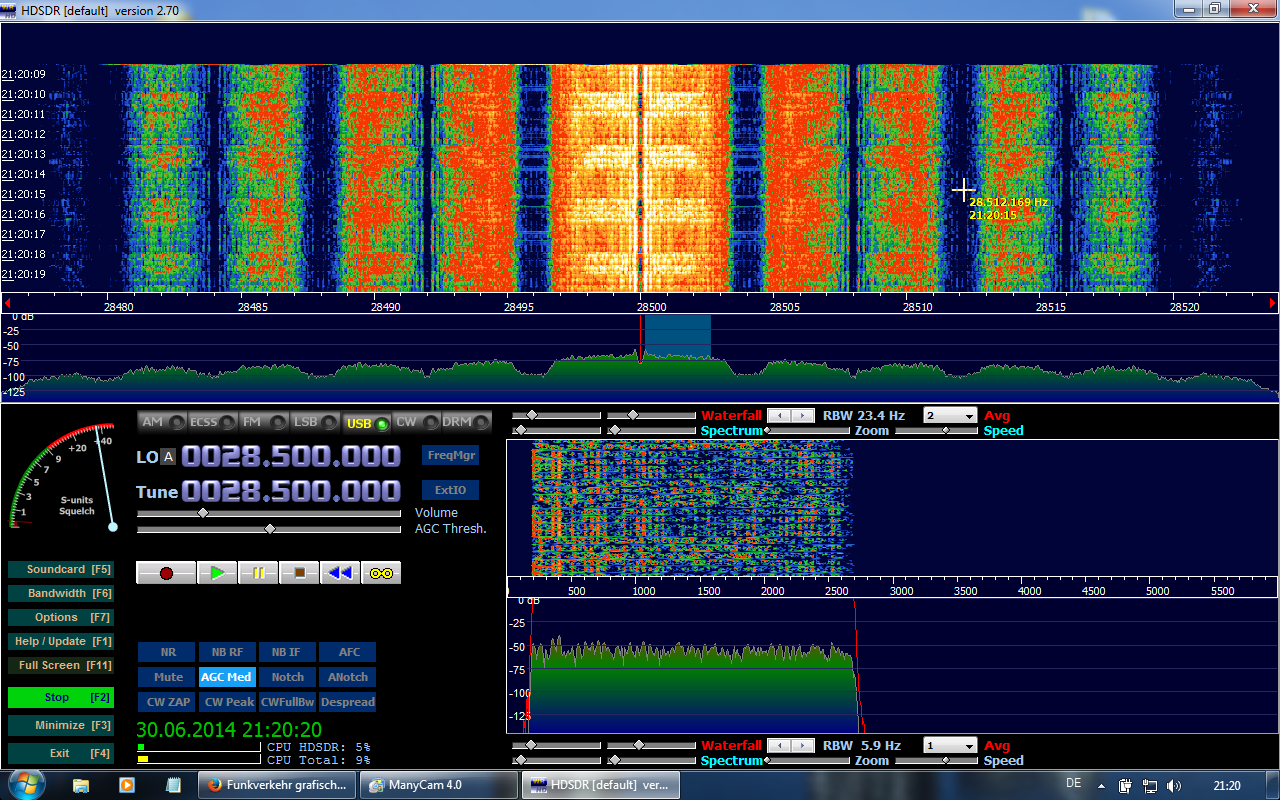
Task: Toggle ANotch auto-notch
Action: coord(348,677)
